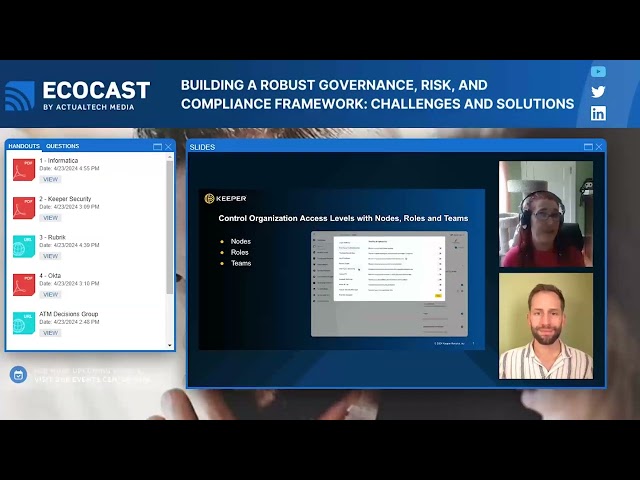View the 3 - Rubrik handout
The height and width of the screenshot is (480, 640).
51,256
